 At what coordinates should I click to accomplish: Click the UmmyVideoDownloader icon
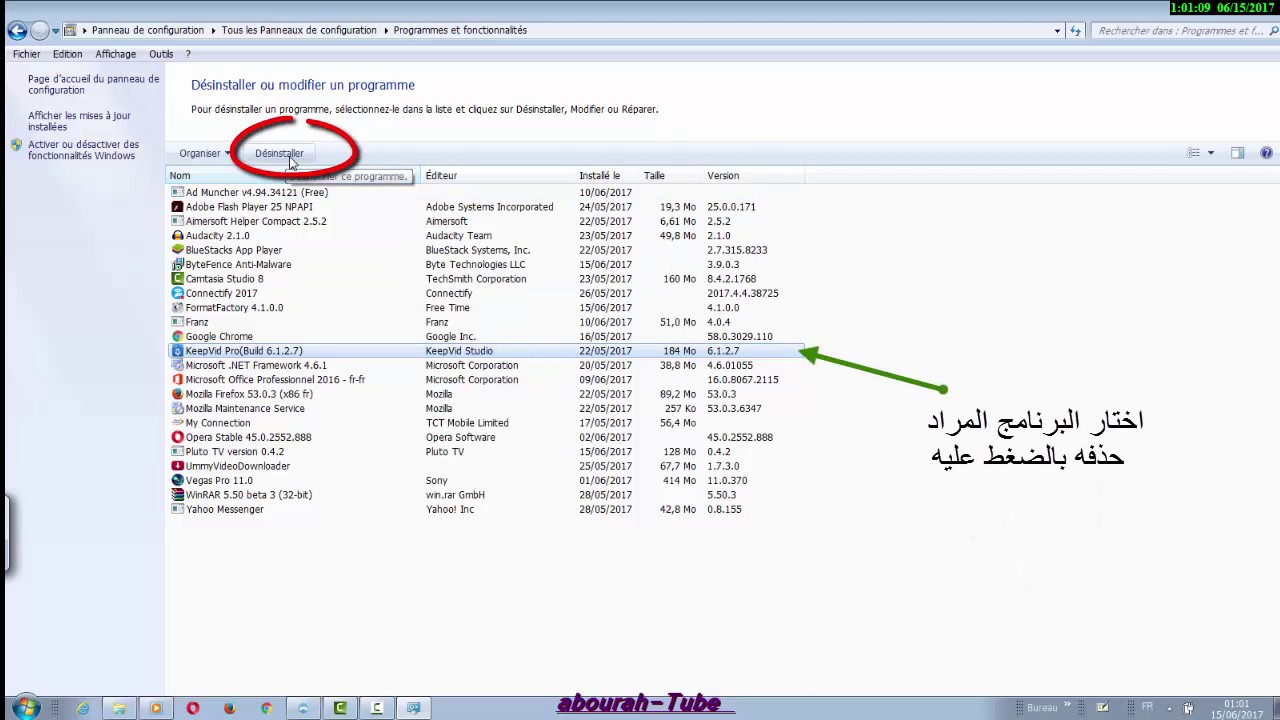[x=177, y=466]
